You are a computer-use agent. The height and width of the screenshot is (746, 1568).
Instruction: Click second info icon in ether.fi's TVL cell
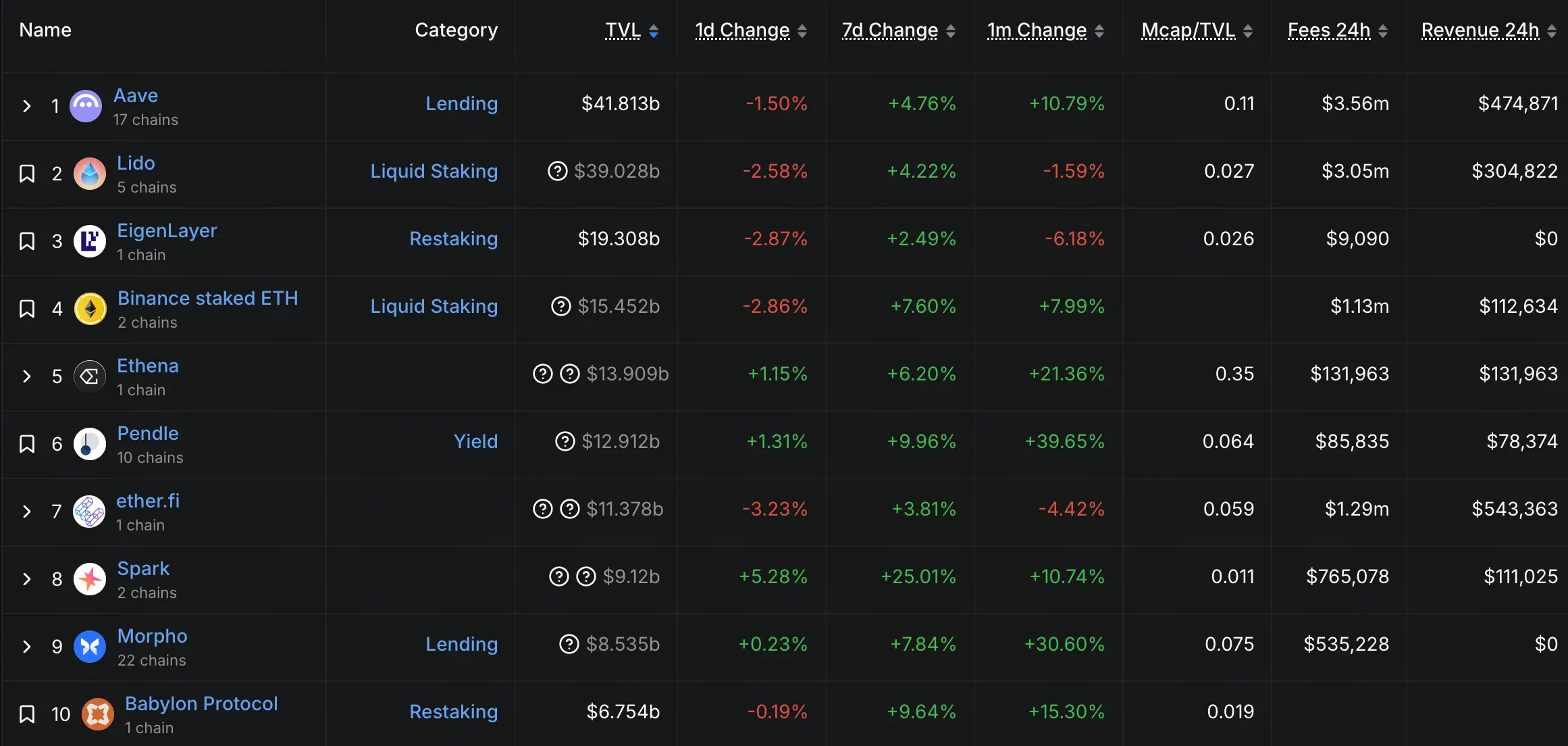[x=570, y=509]
